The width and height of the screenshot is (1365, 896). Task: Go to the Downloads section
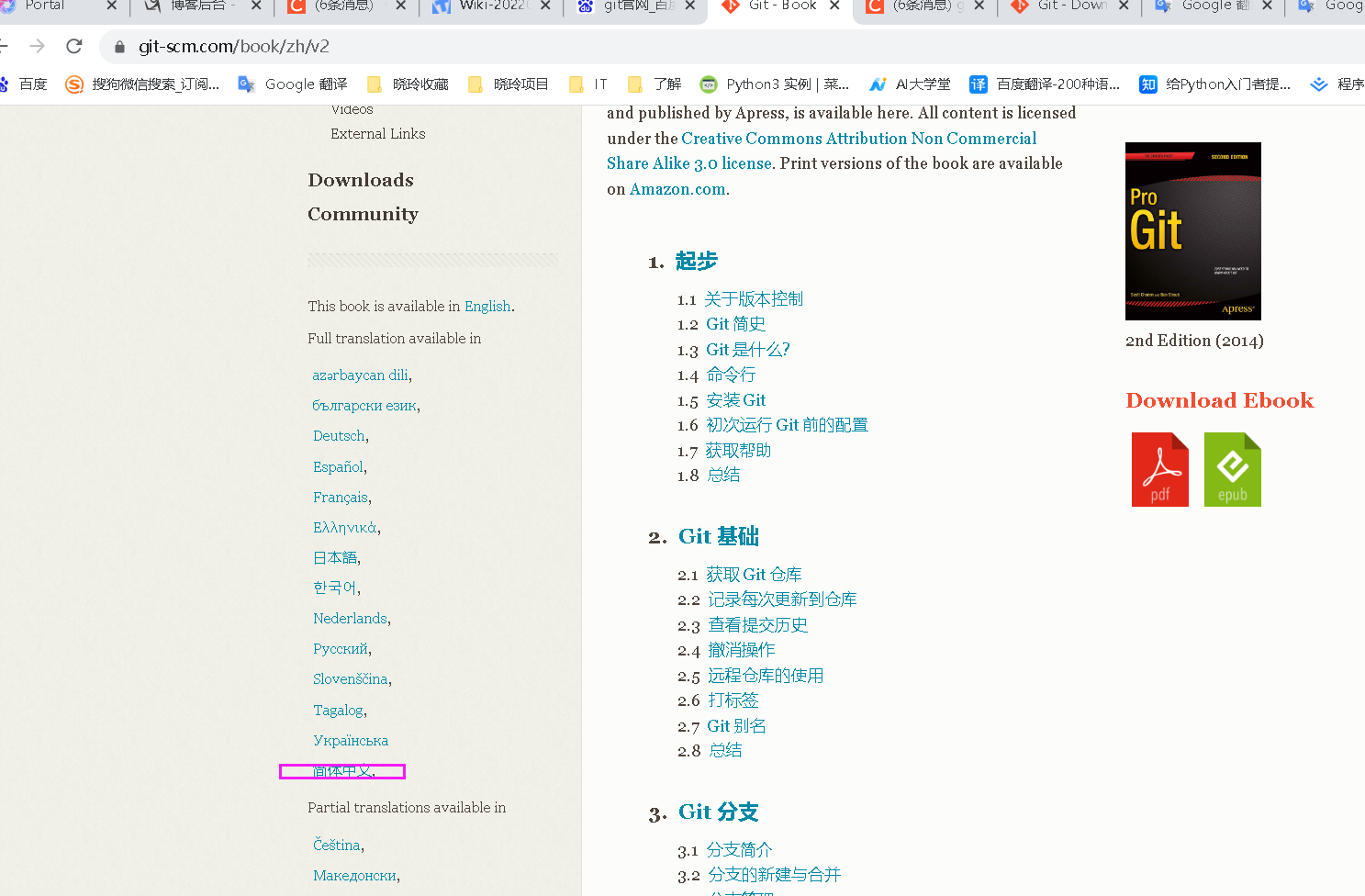361,180
